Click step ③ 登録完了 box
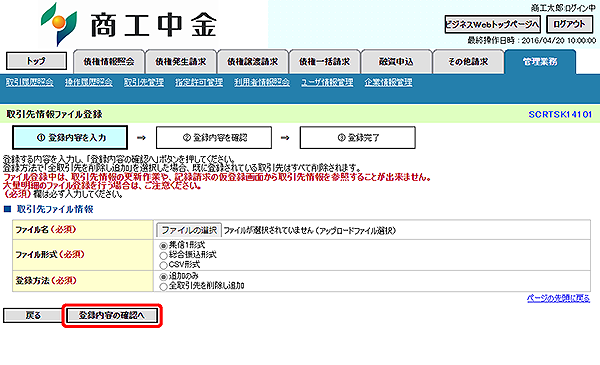This screenshot has width=600, height=365. [x=357, y=138]
